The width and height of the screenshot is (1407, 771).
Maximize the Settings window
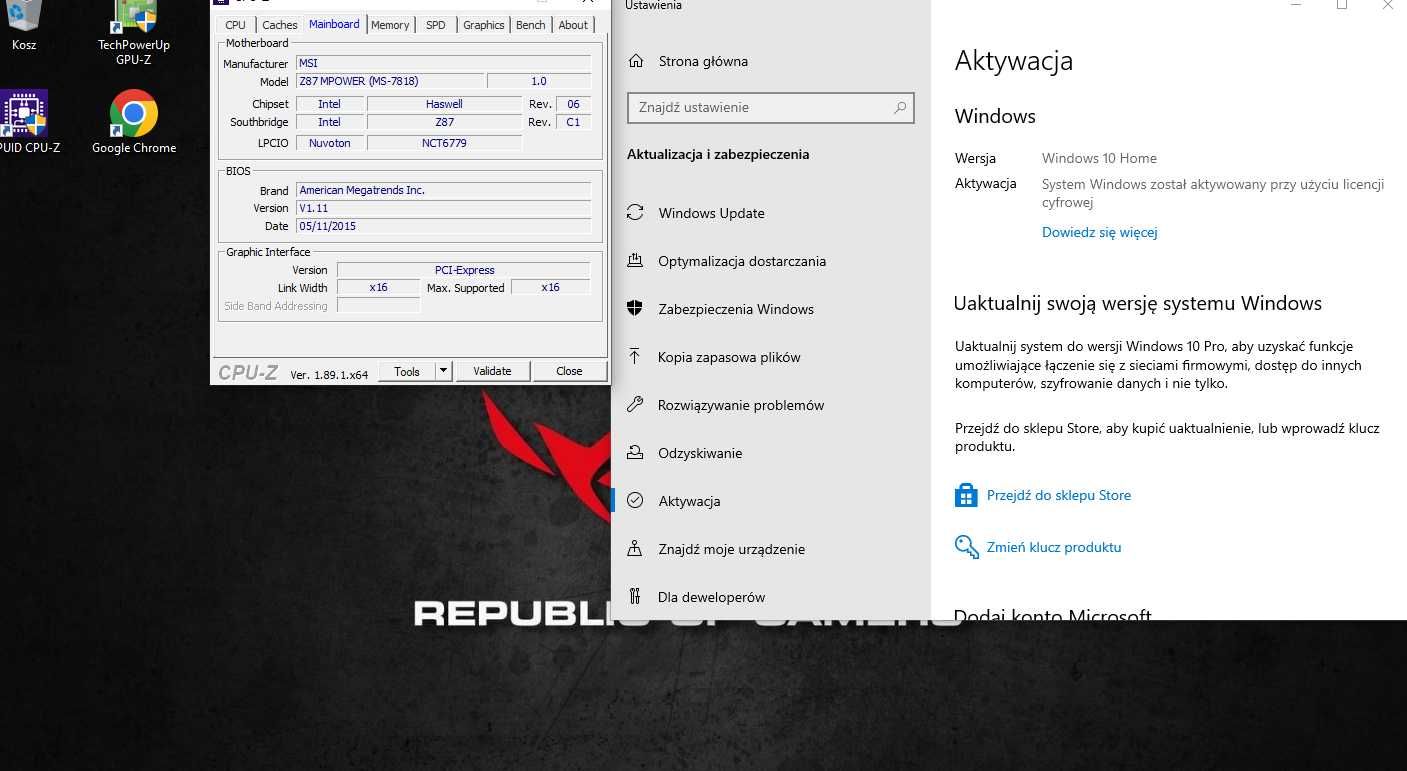1342,5
